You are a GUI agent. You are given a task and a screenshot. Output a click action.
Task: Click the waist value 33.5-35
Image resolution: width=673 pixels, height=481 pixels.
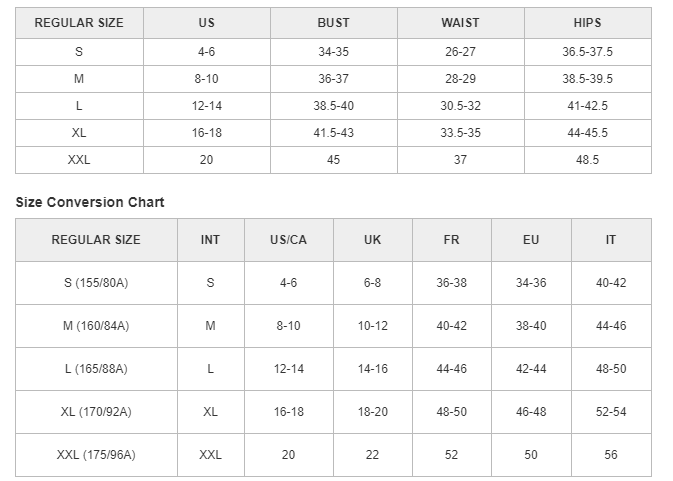click(460, 132)
